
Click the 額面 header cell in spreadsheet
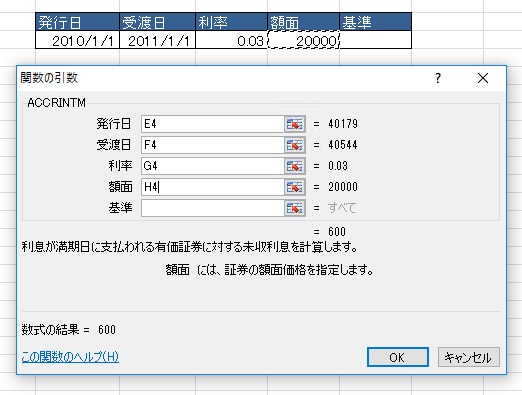click(x=303, y=22)
